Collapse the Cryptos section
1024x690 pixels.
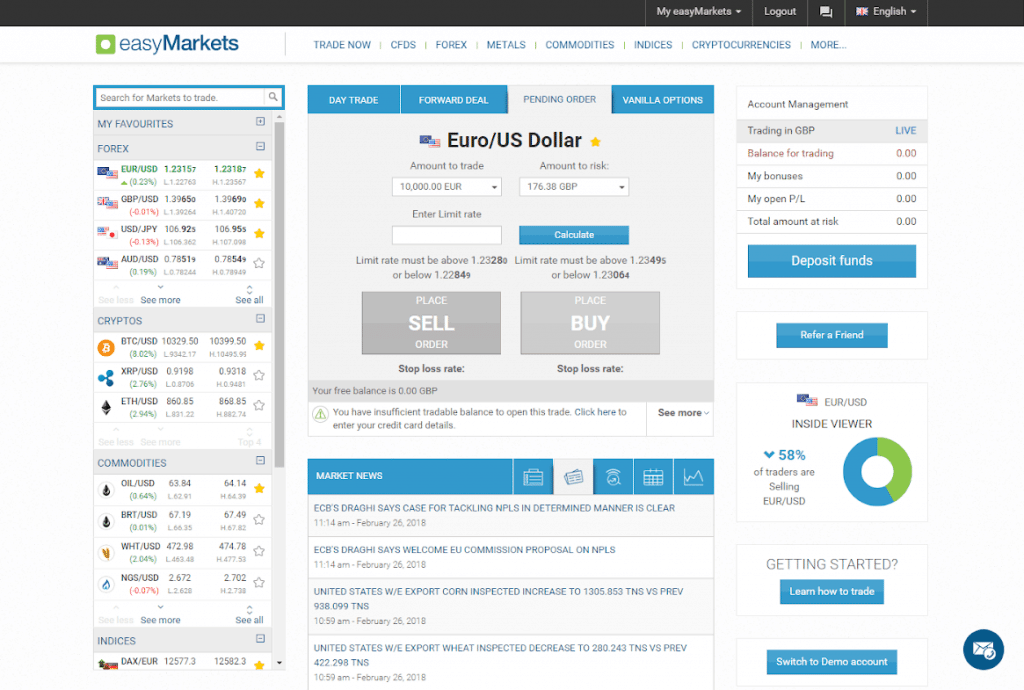click(261, 319)
